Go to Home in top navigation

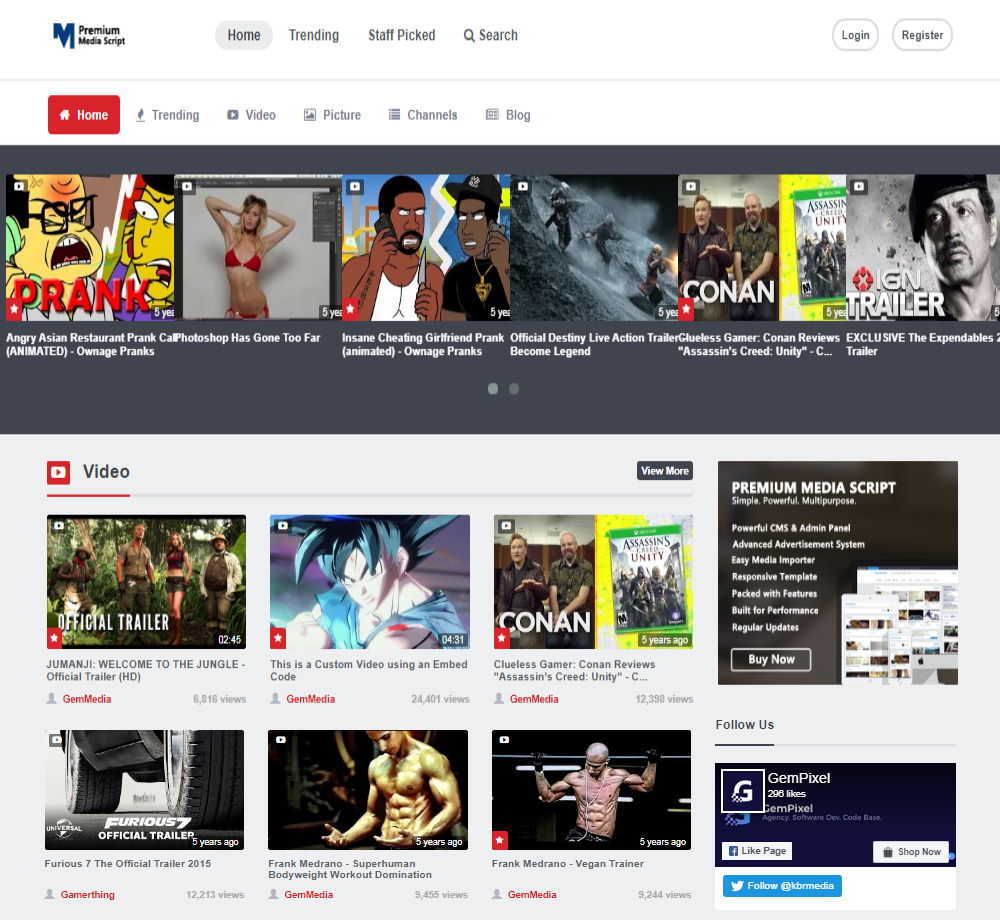(x=244, y=35)
